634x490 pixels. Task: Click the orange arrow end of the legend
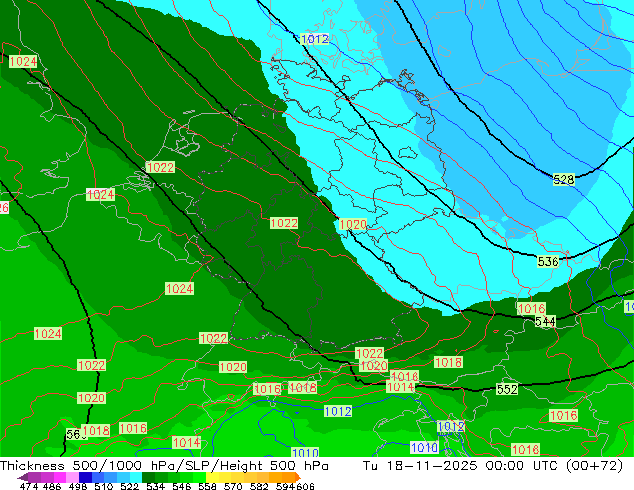coord(298,477)
